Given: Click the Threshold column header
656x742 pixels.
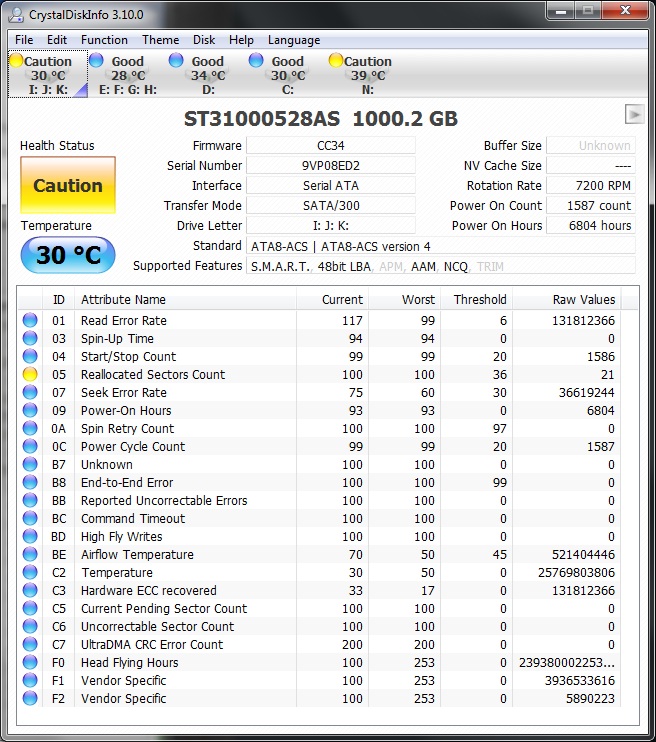Looking at the screenshot, I should 476,300.
